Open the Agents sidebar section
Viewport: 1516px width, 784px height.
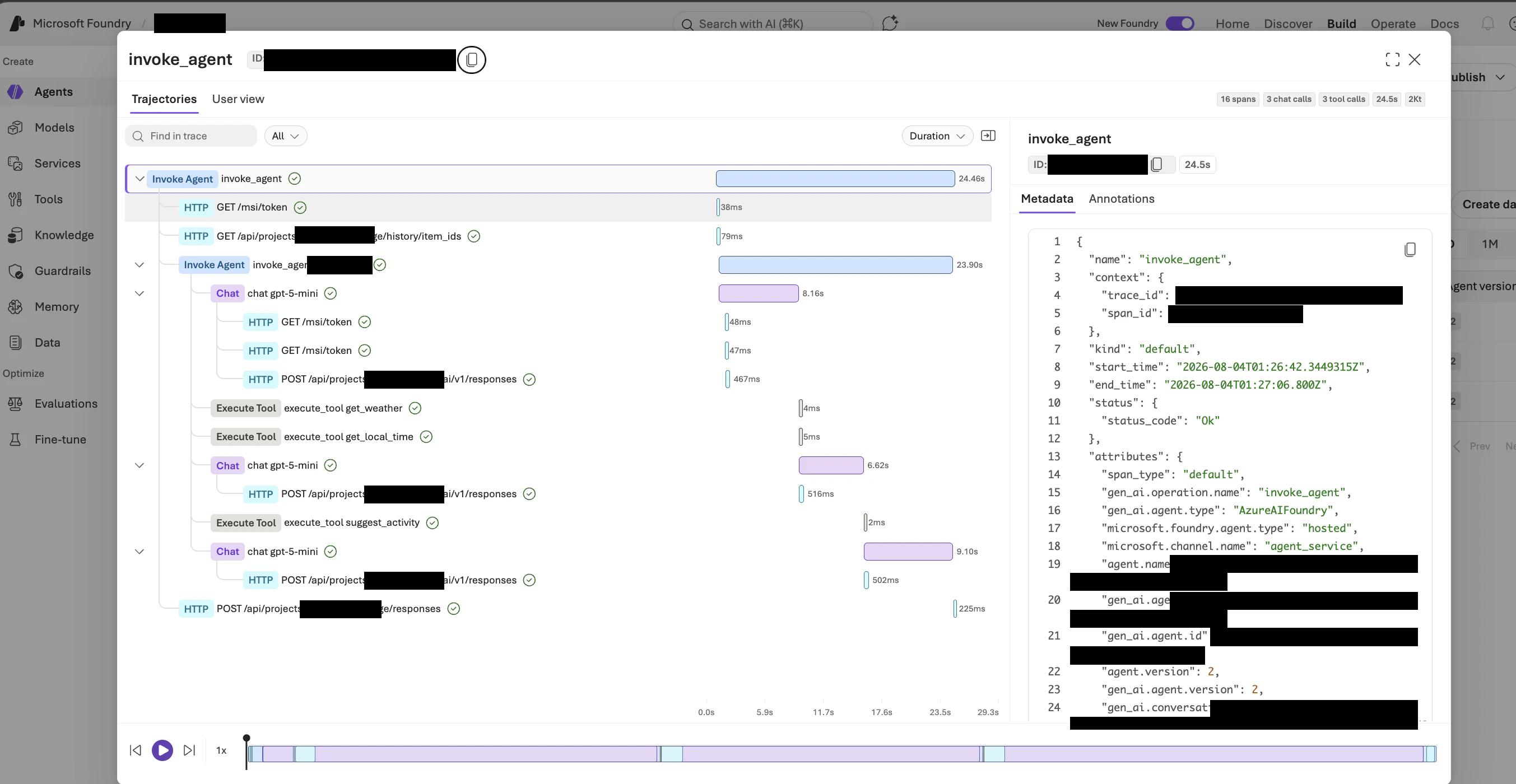coord(54,92)
